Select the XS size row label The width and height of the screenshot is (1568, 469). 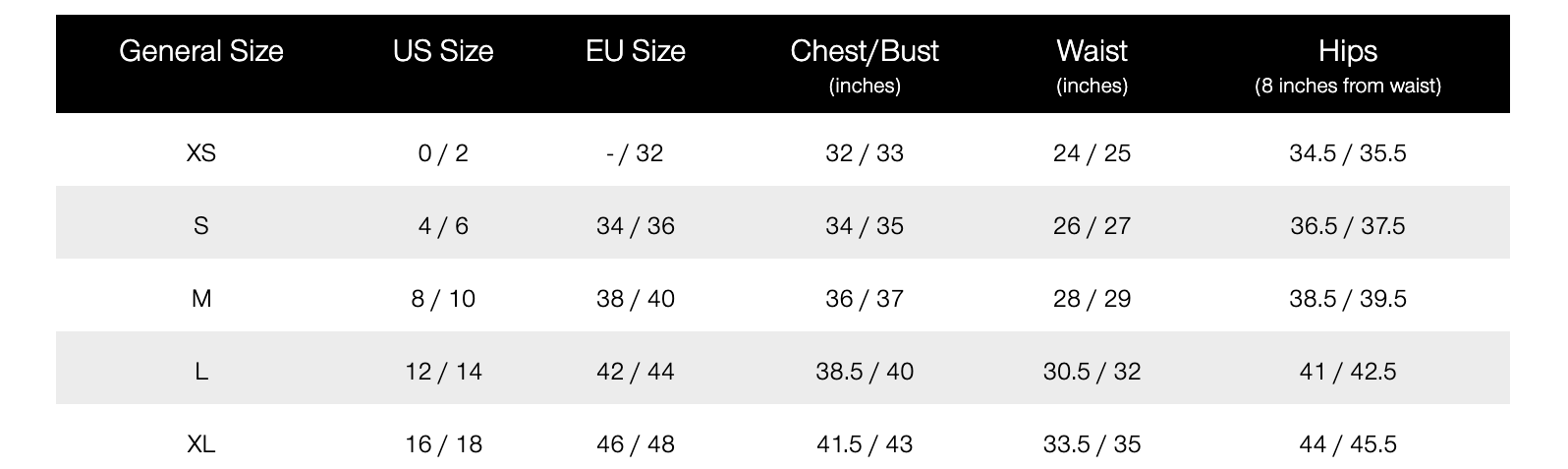pyautogui.click(x=201, y=153)
